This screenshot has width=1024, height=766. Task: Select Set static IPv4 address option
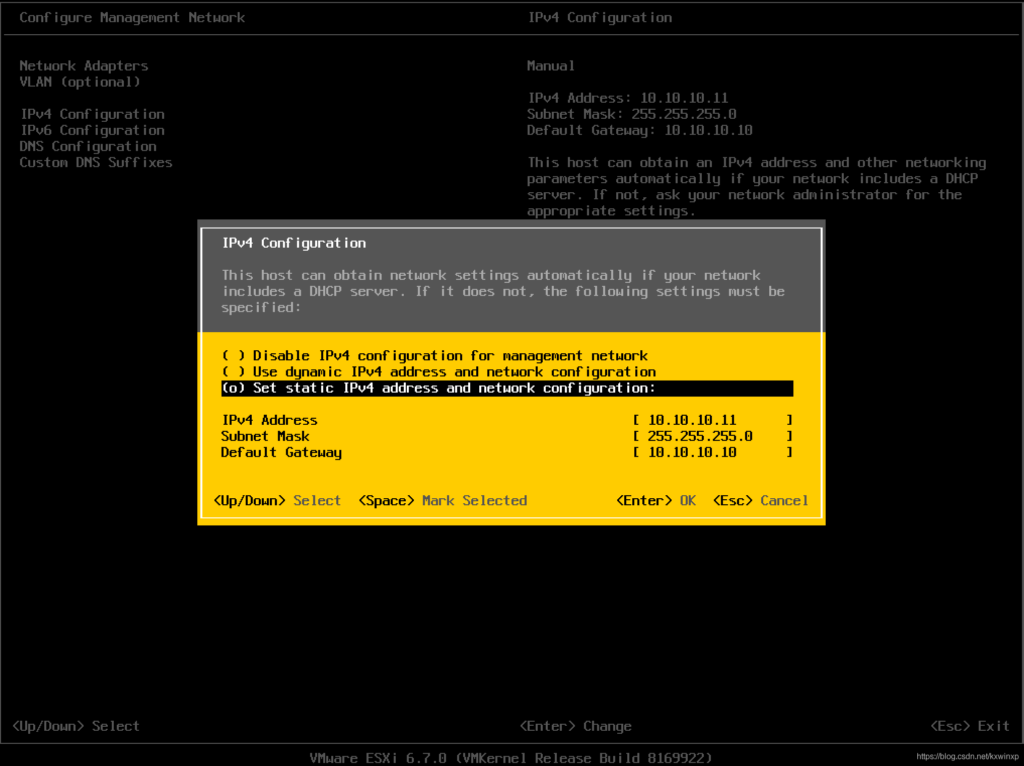coord(438,388)
